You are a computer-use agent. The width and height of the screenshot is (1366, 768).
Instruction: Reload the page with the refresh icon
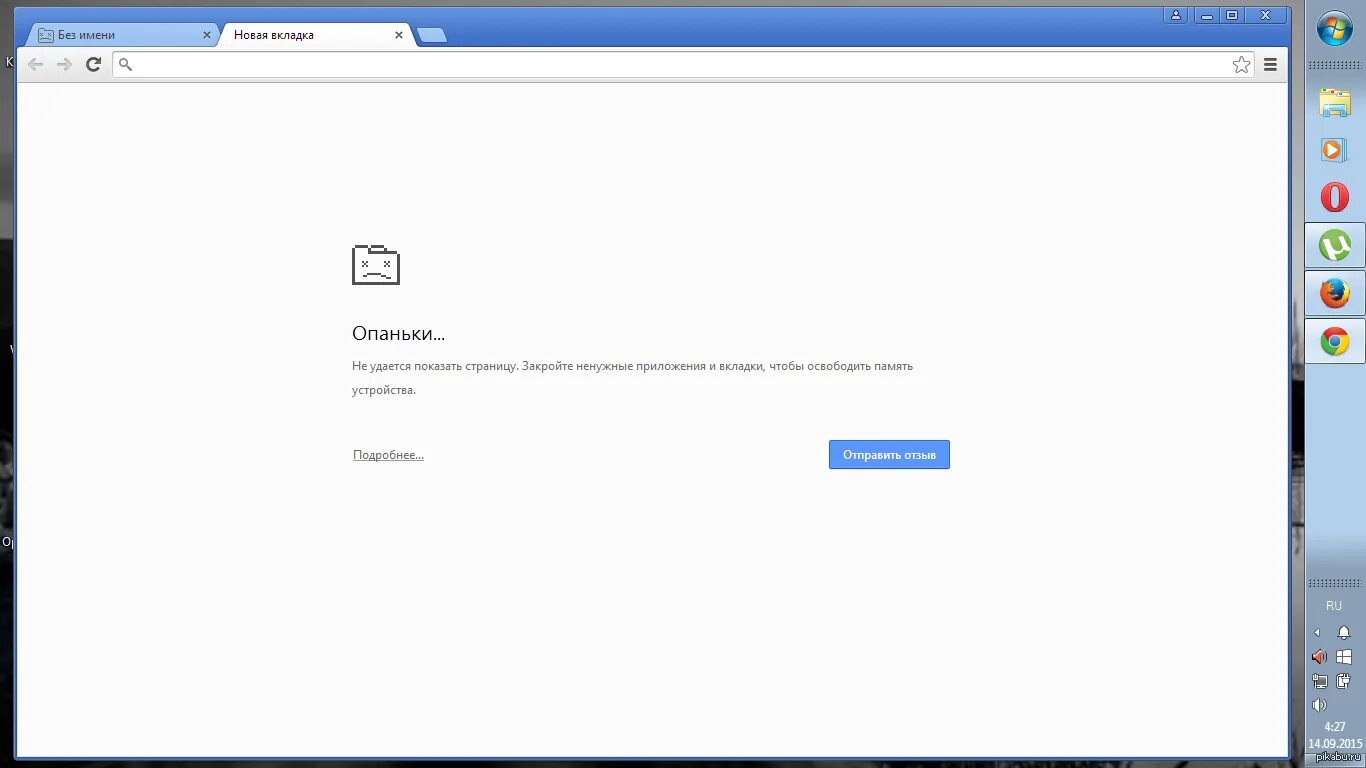pyautogui.click(x=93, y=65)
